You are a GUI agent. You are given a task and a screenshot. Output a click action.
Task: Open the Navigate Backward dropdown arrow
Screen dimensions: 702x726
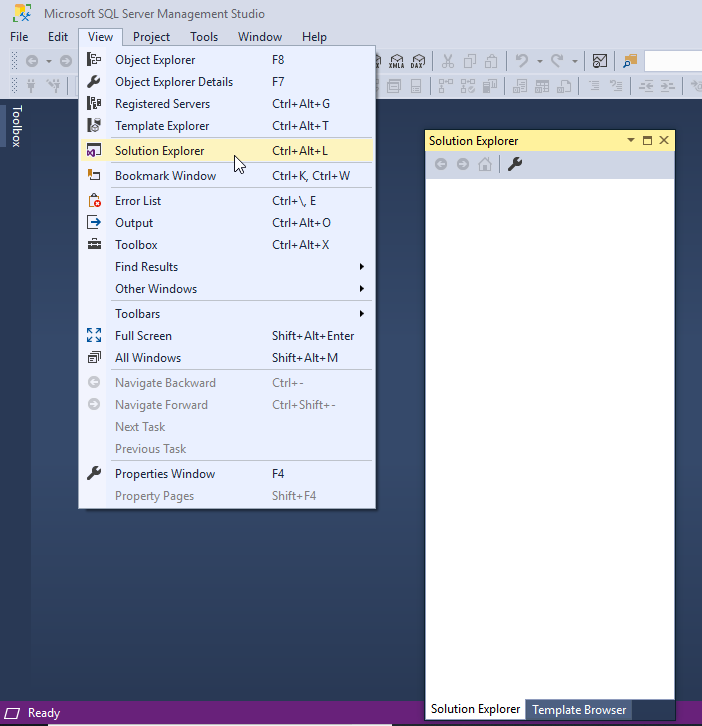tap(49, 61)
